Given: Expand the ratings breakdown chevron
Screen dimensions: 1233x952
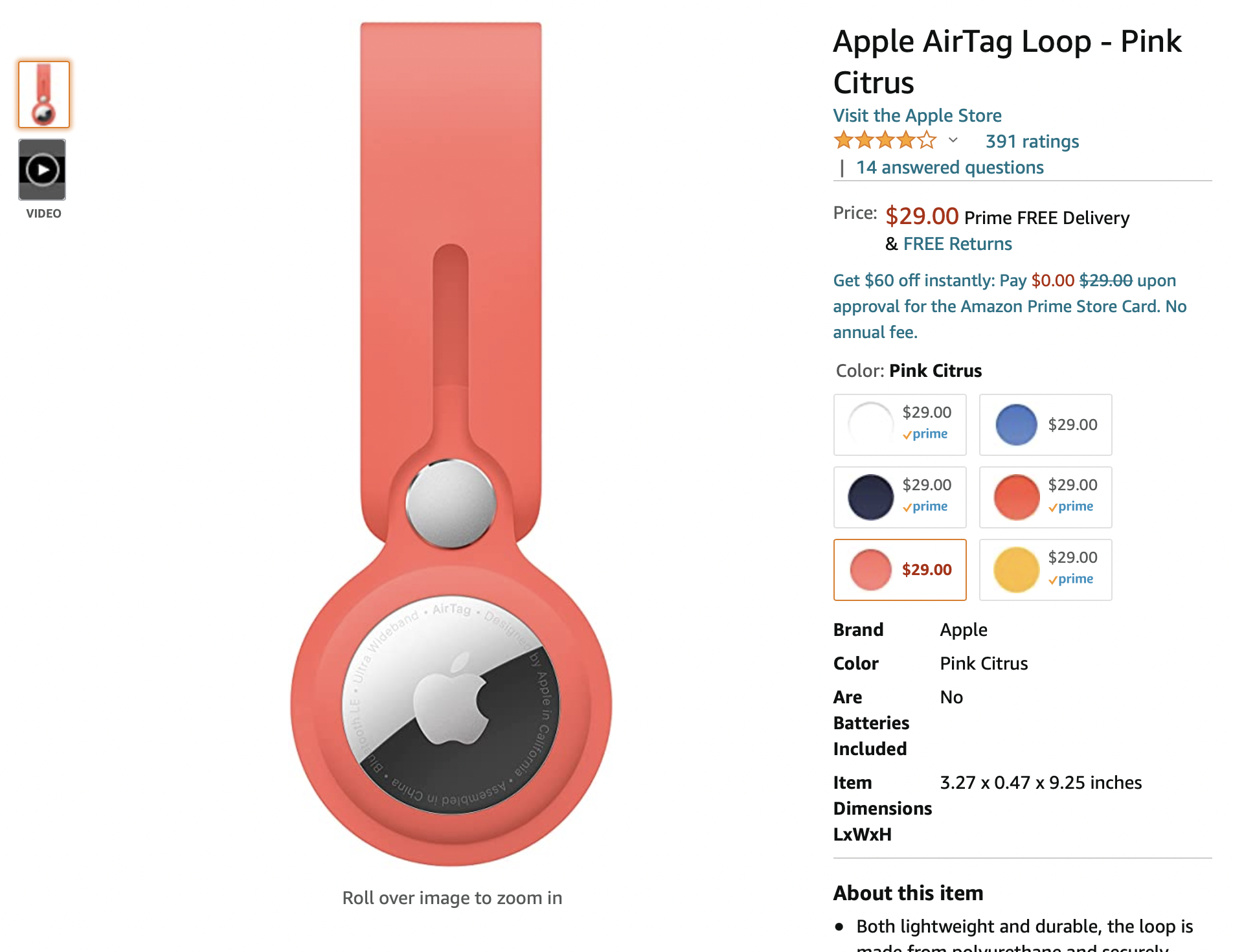Looking at the screenshot, I should [x=953, y=140].
